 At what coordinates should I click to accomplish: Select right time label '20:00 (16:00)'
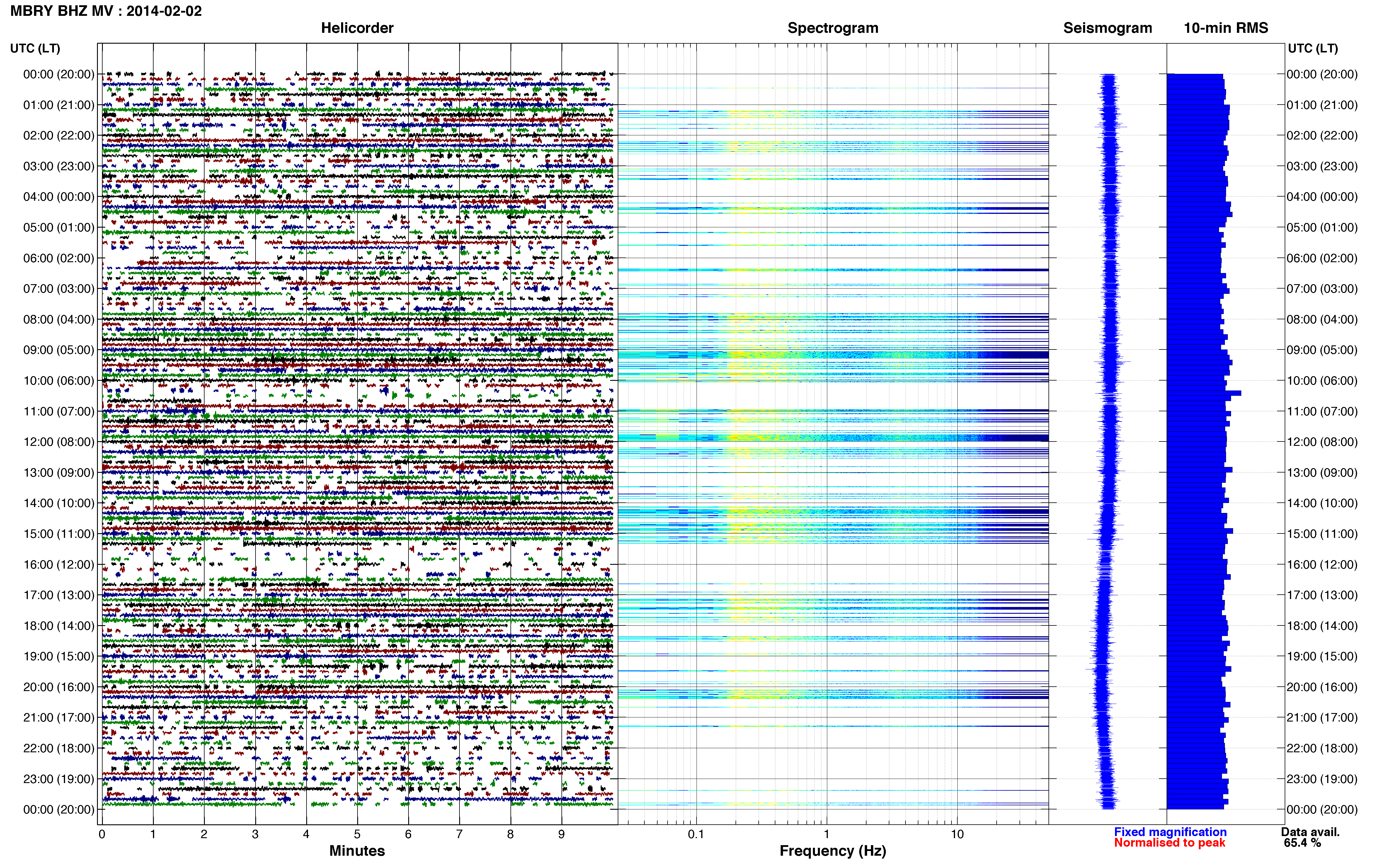[1322, 687]
